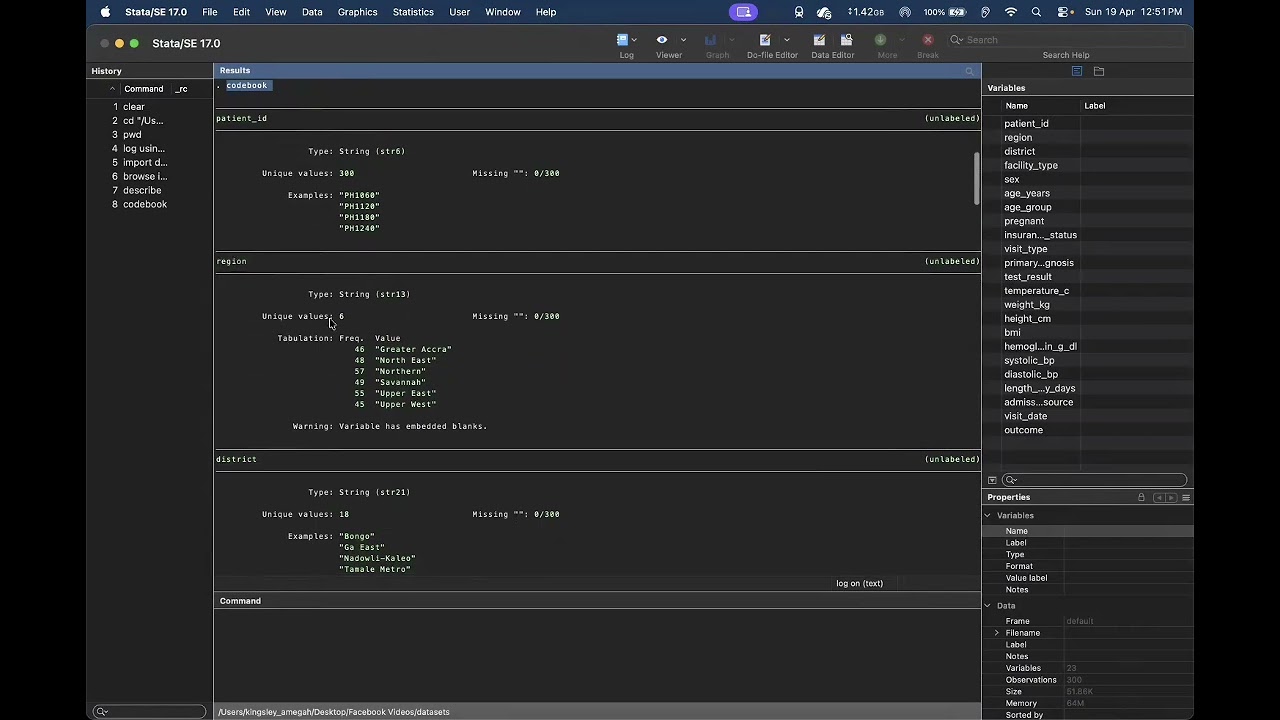
Task: Click the Variables panel filter search field
Action: [1095, 480]
